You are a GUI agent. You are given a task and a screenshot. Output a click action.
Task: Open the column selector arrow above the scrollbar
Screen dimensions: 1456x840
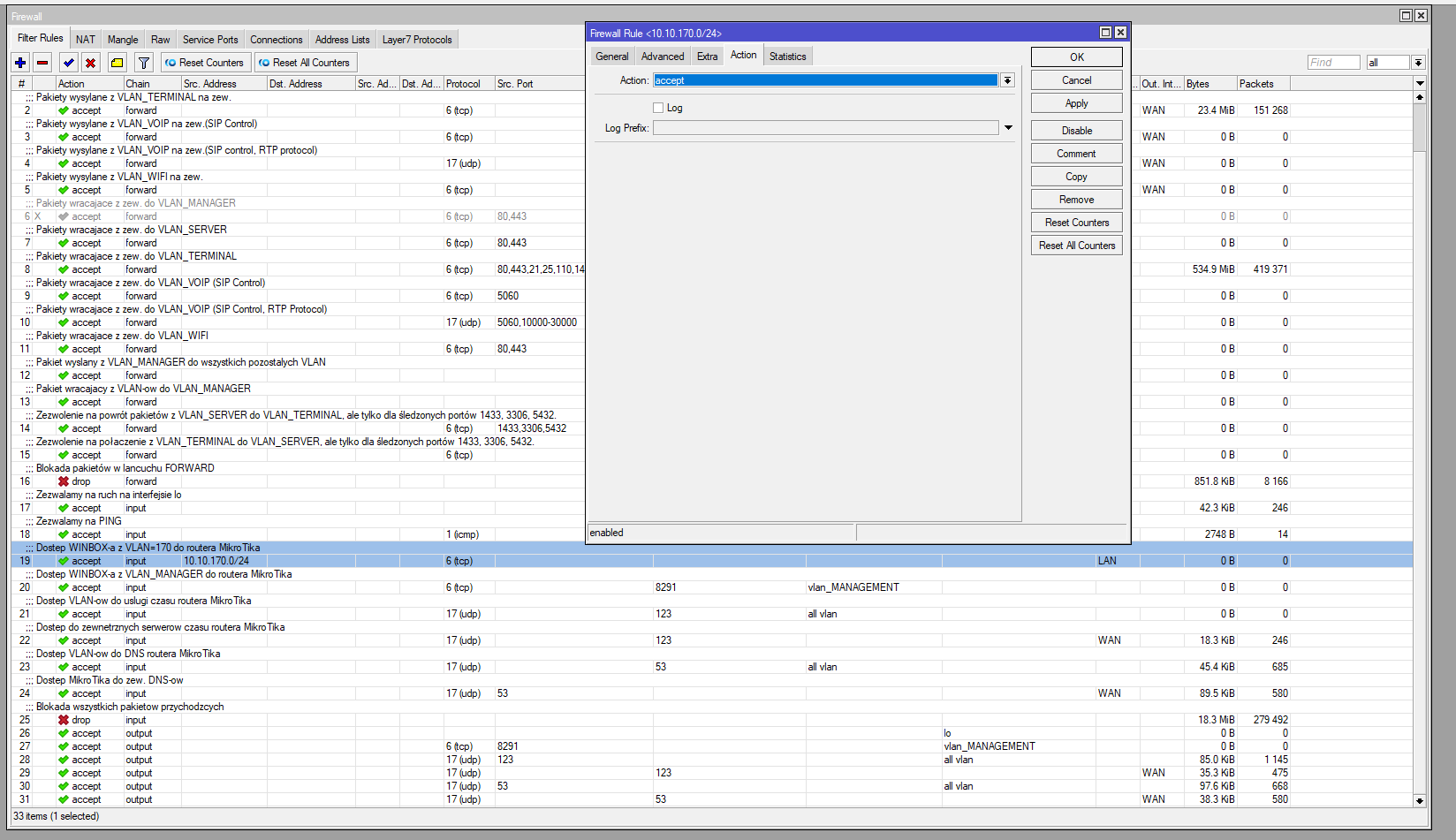[x=1420, y=83]
